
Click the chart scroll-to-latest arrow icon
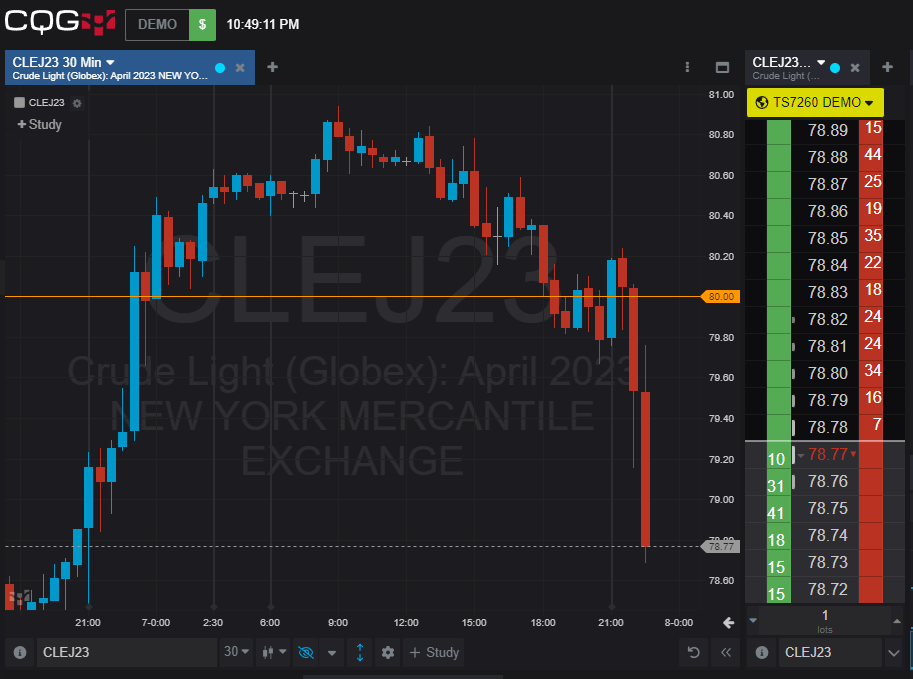tap(728, 623)
